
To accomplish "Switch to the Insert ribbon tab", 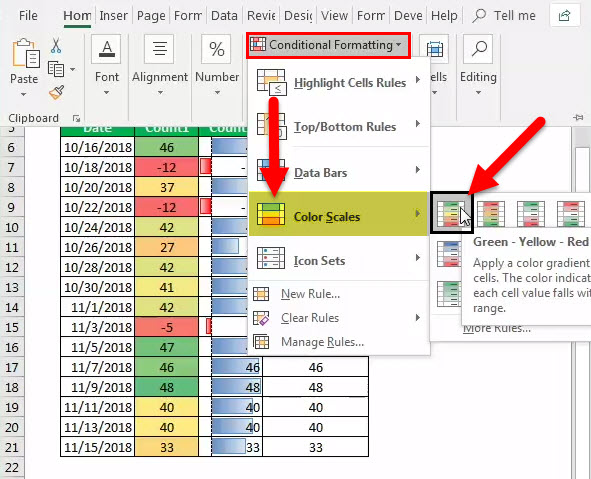I will tap(113, 16).
